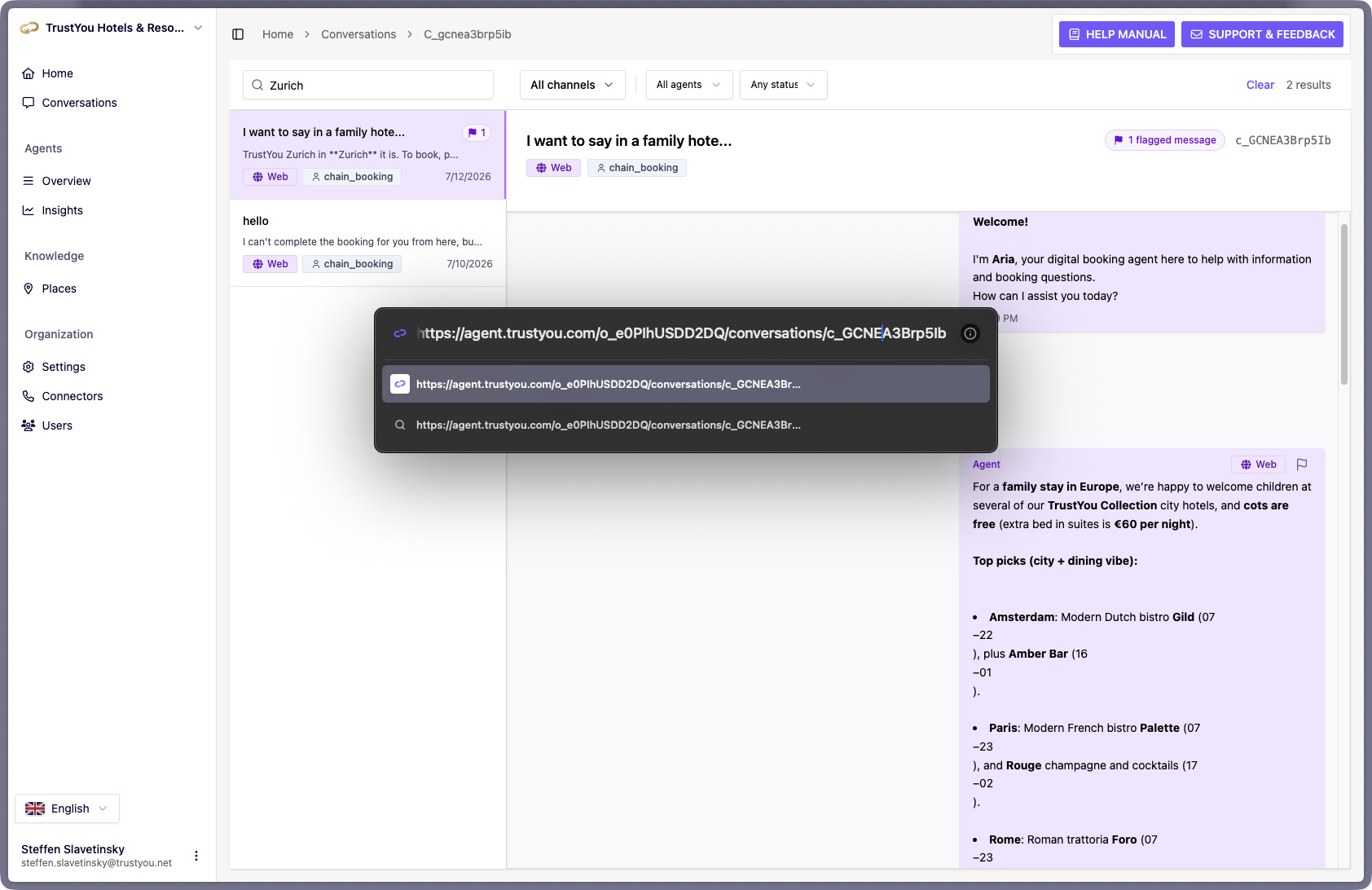
Task: Click Web tag on the 7/12/2026 conversation
Action: point(270,177)
